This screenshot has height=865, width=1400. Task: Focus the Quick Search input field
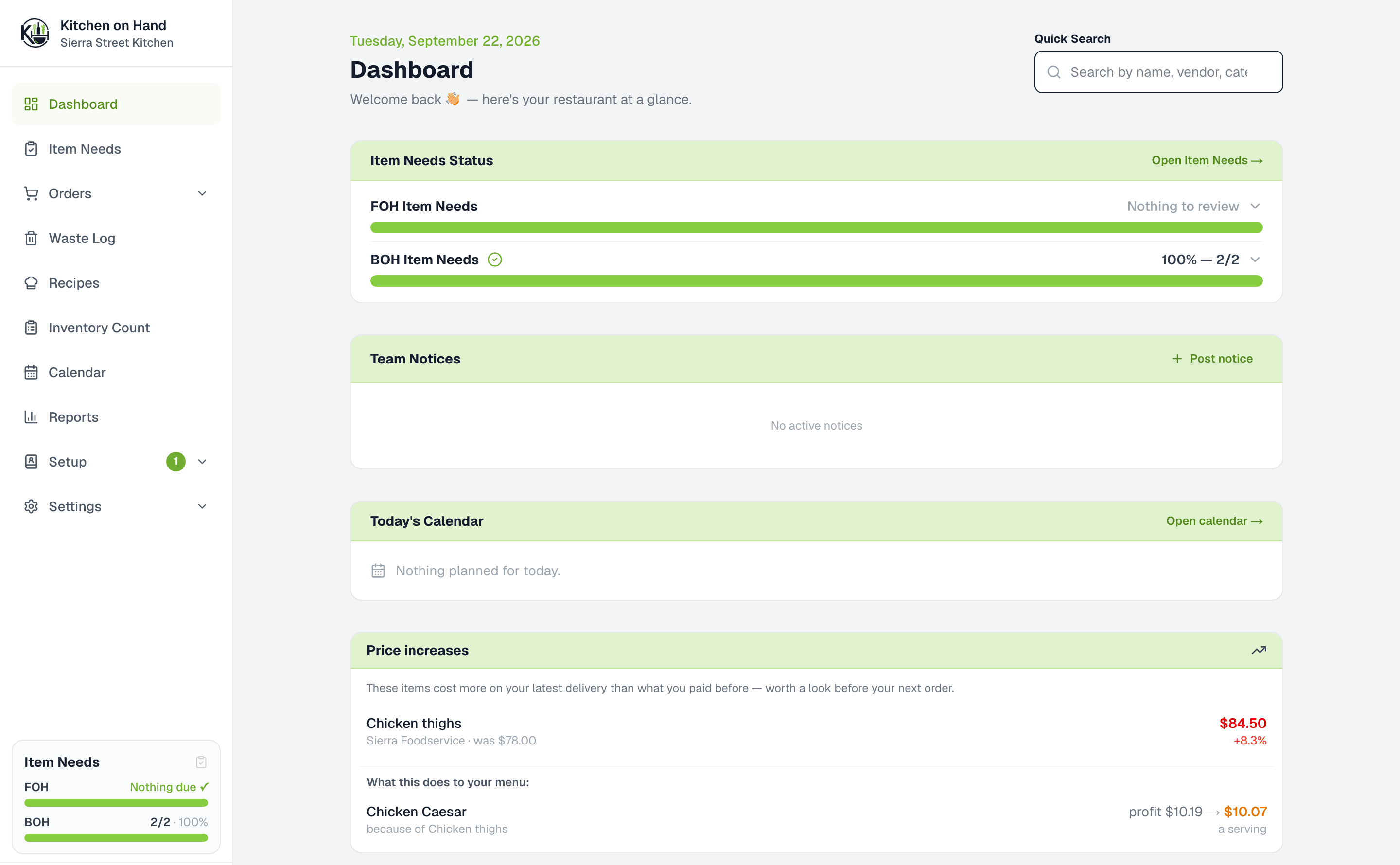[1158, 72]
